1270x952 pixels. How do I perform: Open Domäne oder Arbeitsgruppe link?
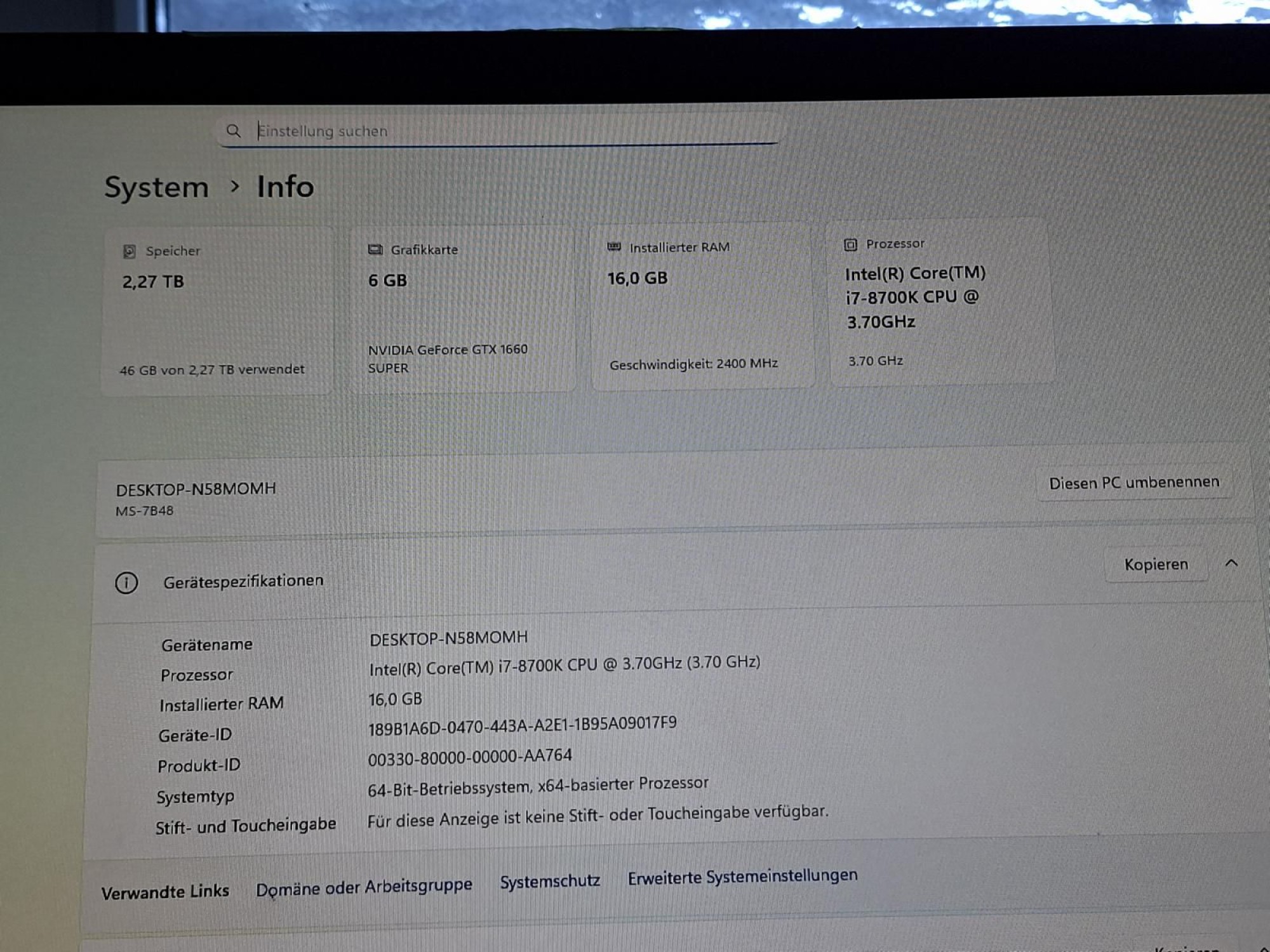[364, 887]
